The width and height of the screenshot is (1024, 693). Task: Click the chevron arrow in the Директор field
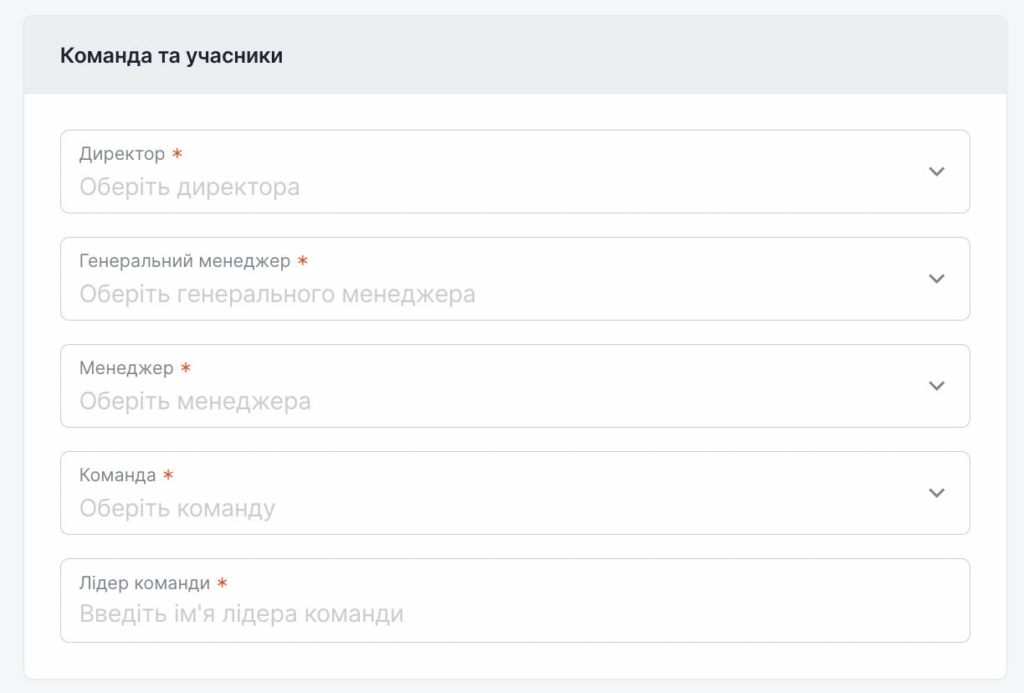936,172
